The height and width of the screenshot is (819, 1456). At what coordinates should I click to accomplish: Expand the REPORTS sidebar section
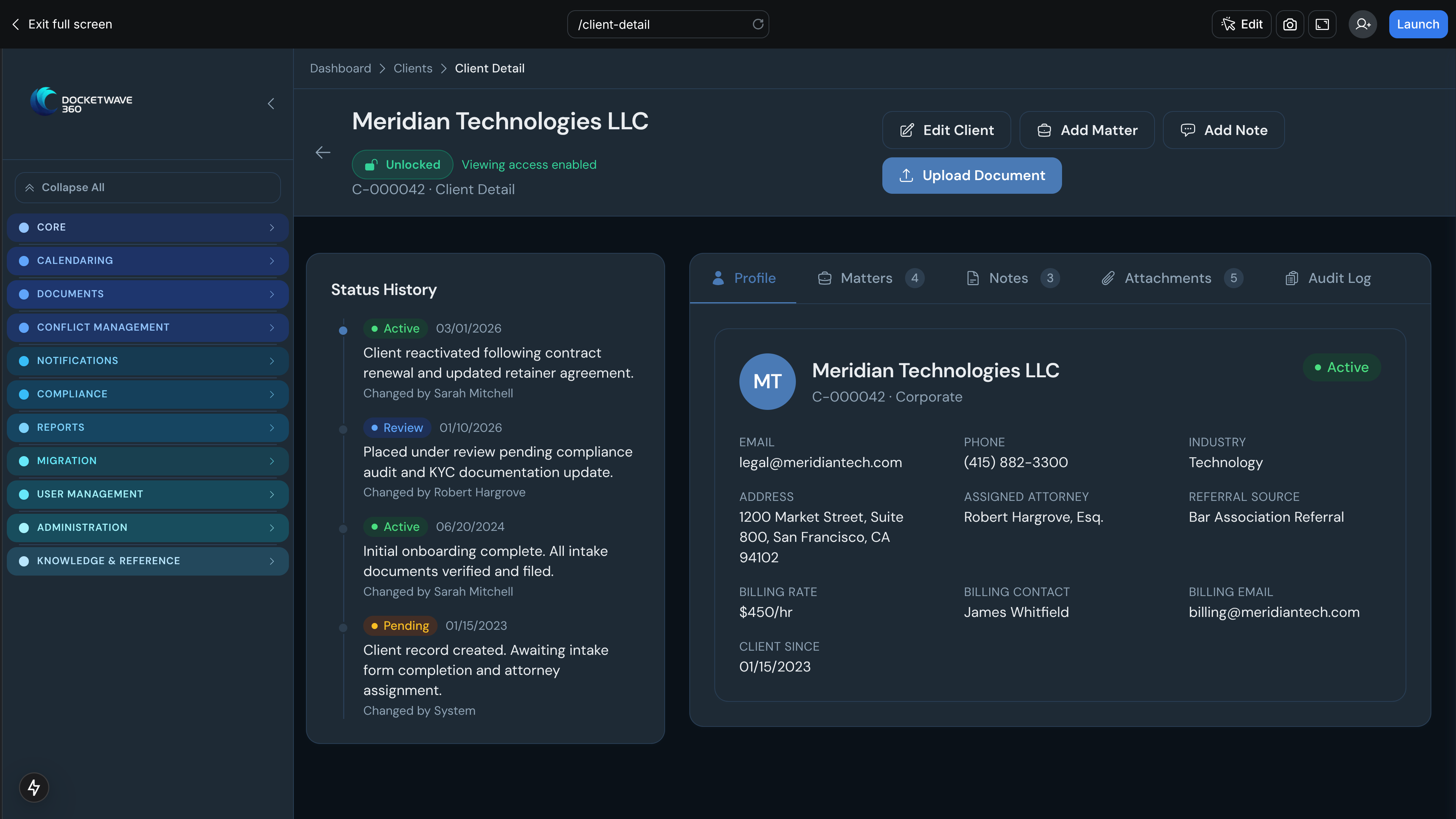[147, 427]
